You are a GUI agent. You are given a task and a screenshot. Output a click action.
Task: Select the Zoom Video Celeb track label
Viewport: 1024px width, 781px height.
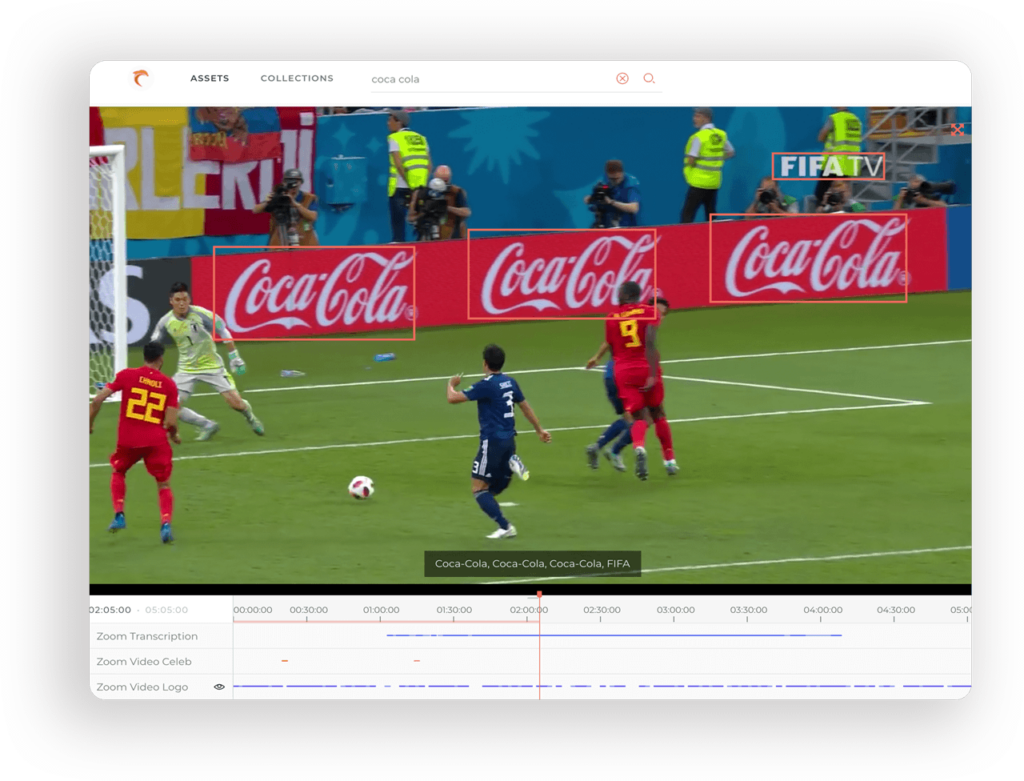[x=143, y=662]
